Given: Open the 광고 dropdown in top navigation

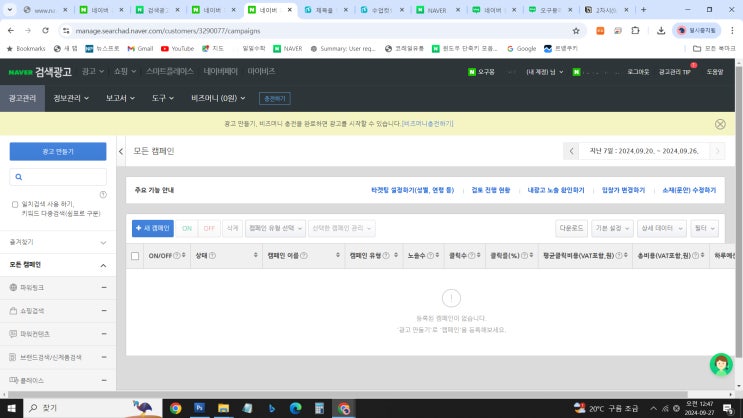Looking at the screenshot, I should pos(92,71).
